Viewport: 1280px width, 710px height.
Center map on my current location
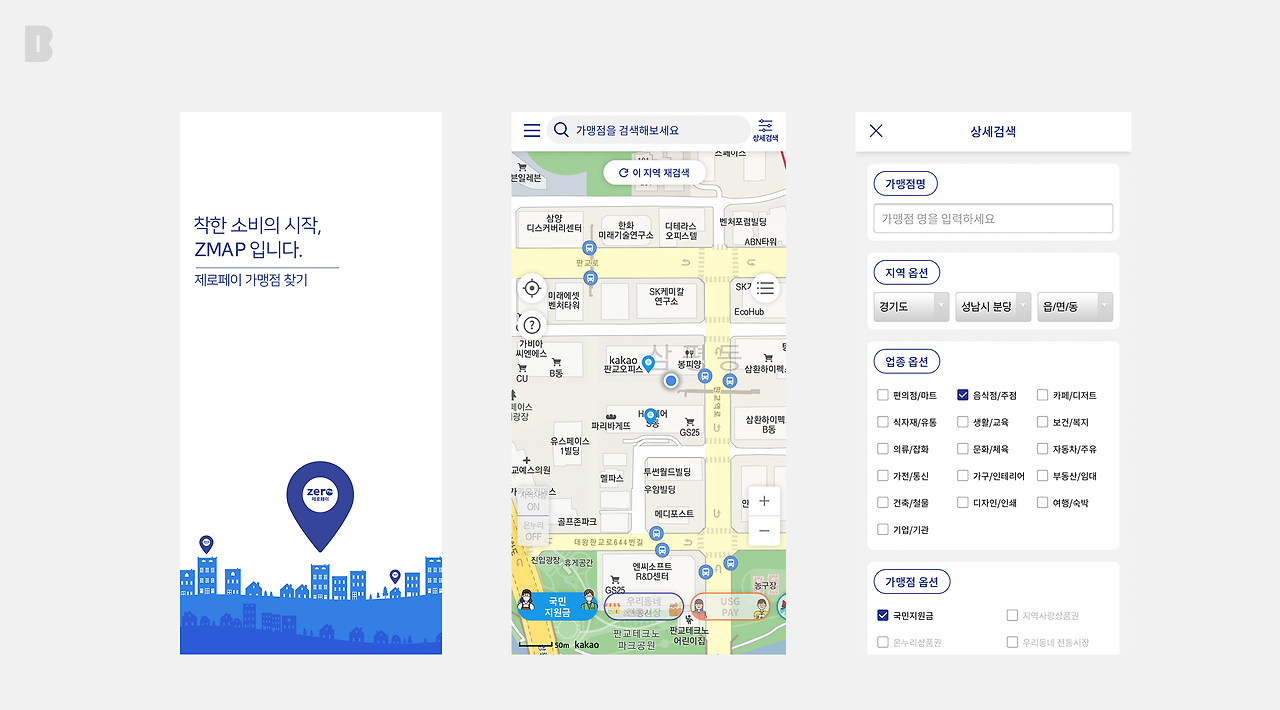click(532, 289)
